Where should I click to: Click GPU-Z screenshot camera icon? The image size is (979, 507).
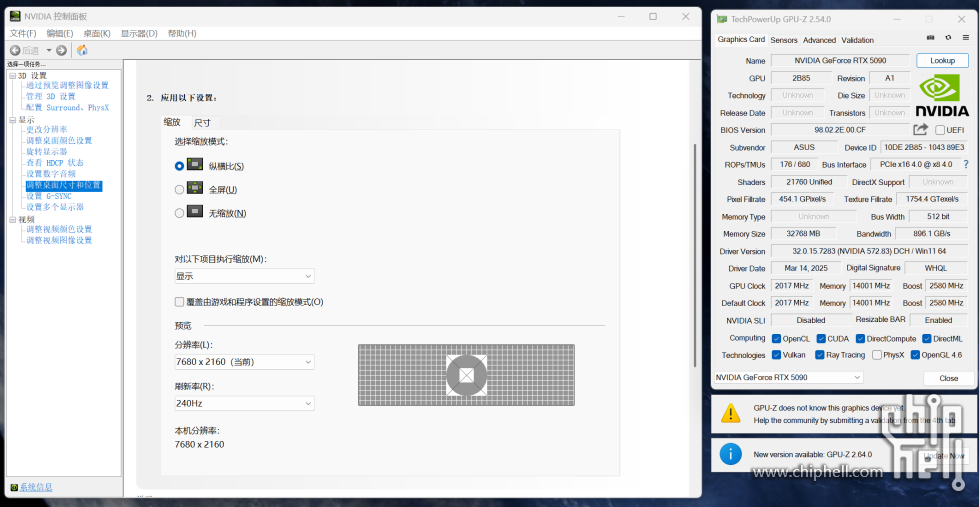[x=930, y=38]
